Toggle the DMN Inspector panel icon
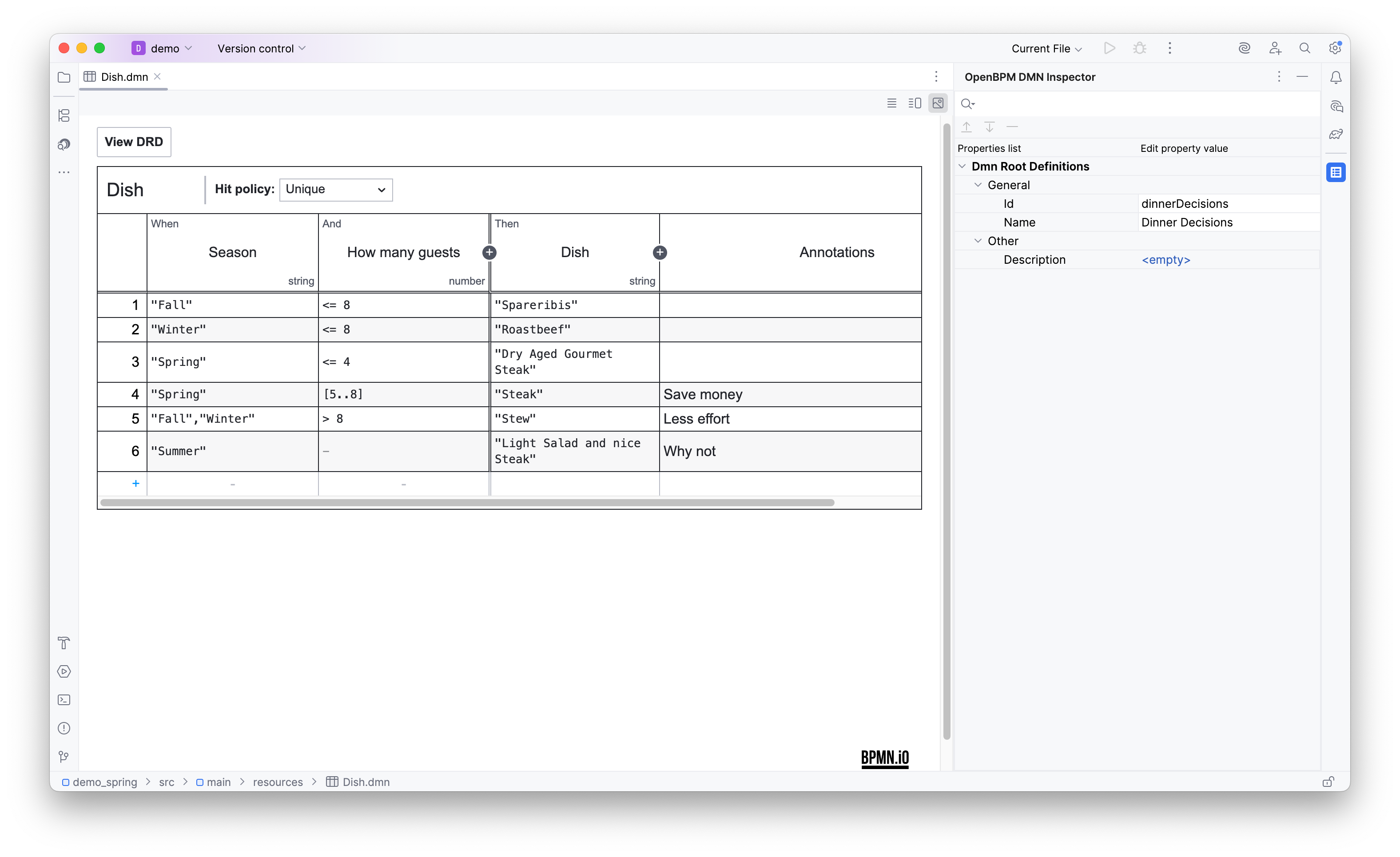 point(1336,172)
